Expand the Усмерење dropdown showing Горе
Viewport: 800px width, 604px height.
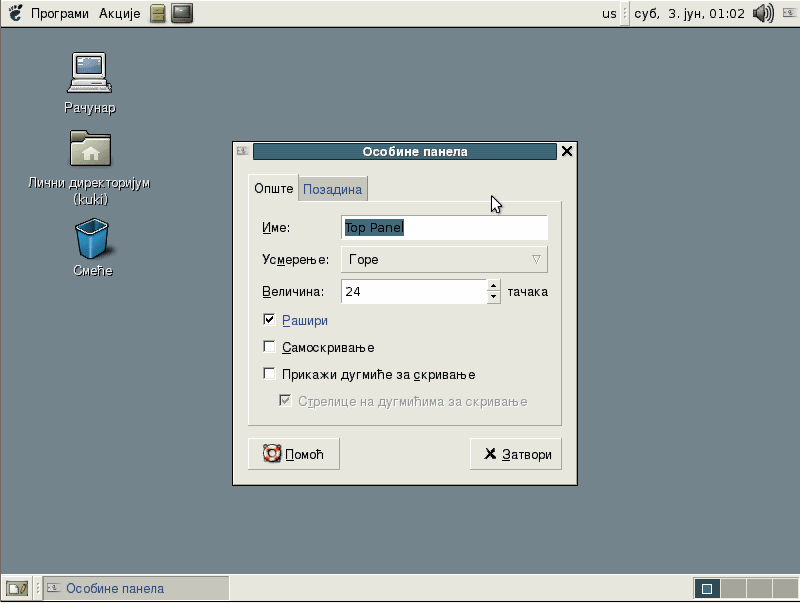(444, 260)
